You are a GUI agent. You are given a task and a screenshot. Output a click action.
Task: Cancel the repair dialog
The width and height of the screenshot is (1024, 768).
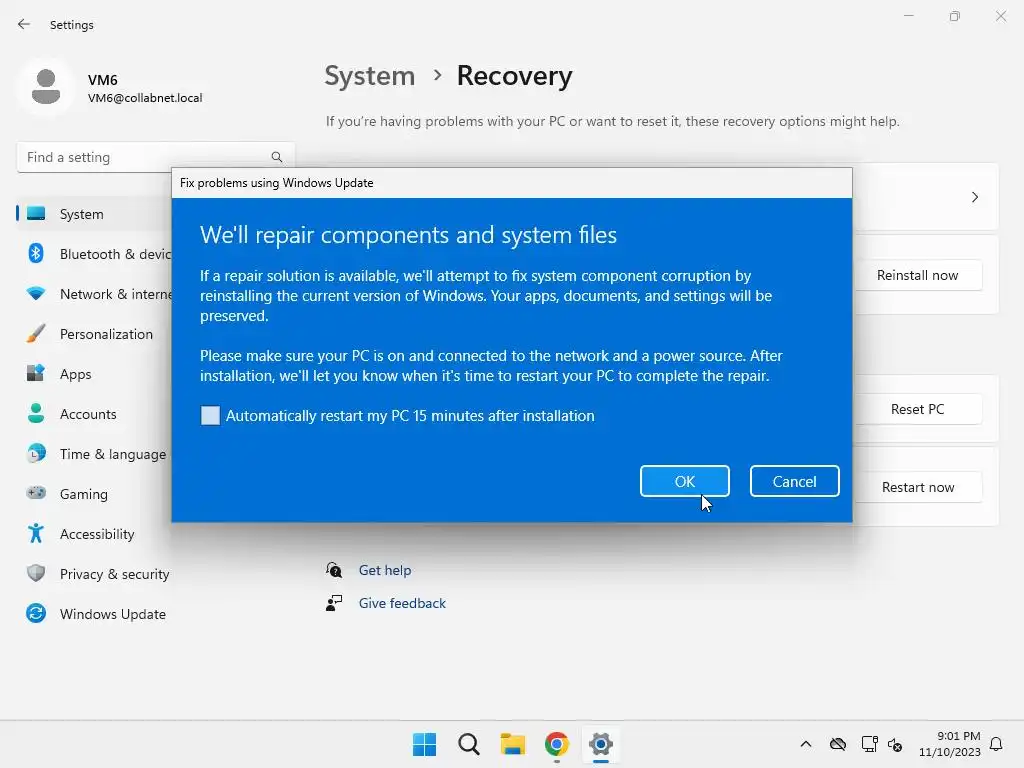tap(794, 481)
